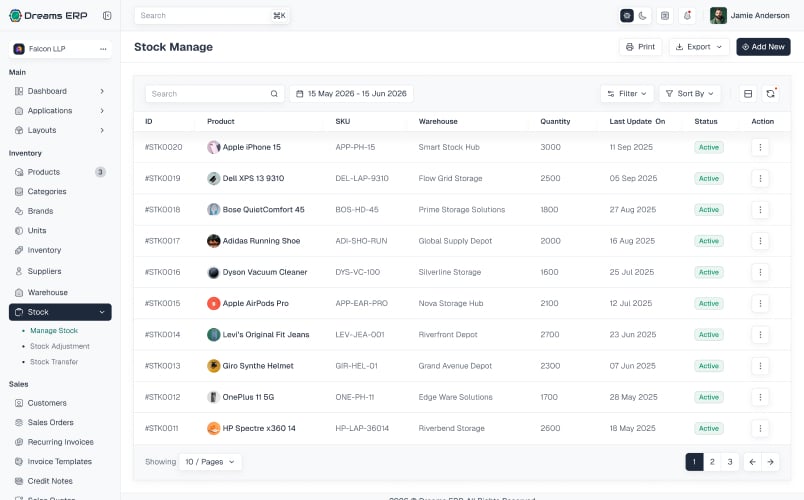804x500 pixels.
Task: Click the table search input field
Action: (x=214, y=94)
